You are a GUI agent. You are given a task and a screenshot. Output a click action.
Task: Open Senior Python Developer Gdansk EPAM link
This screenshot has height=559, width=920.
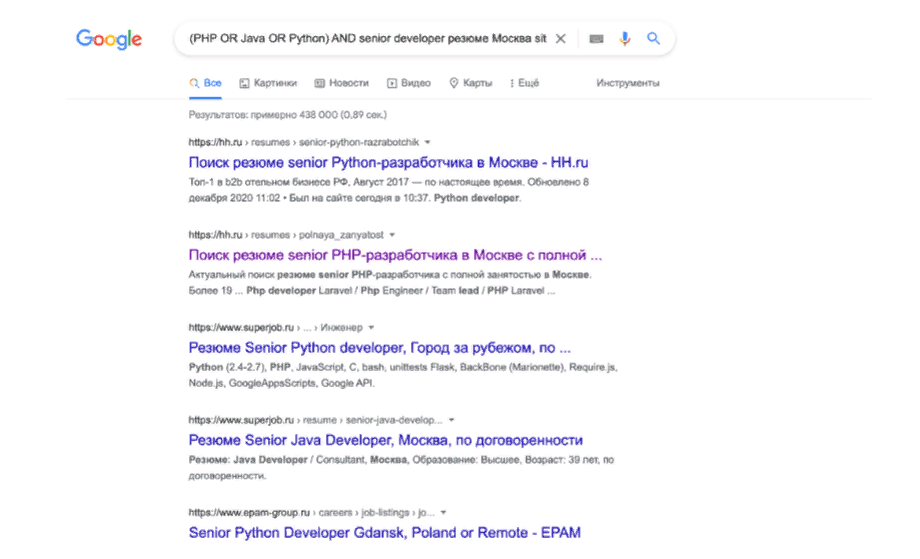384,532
